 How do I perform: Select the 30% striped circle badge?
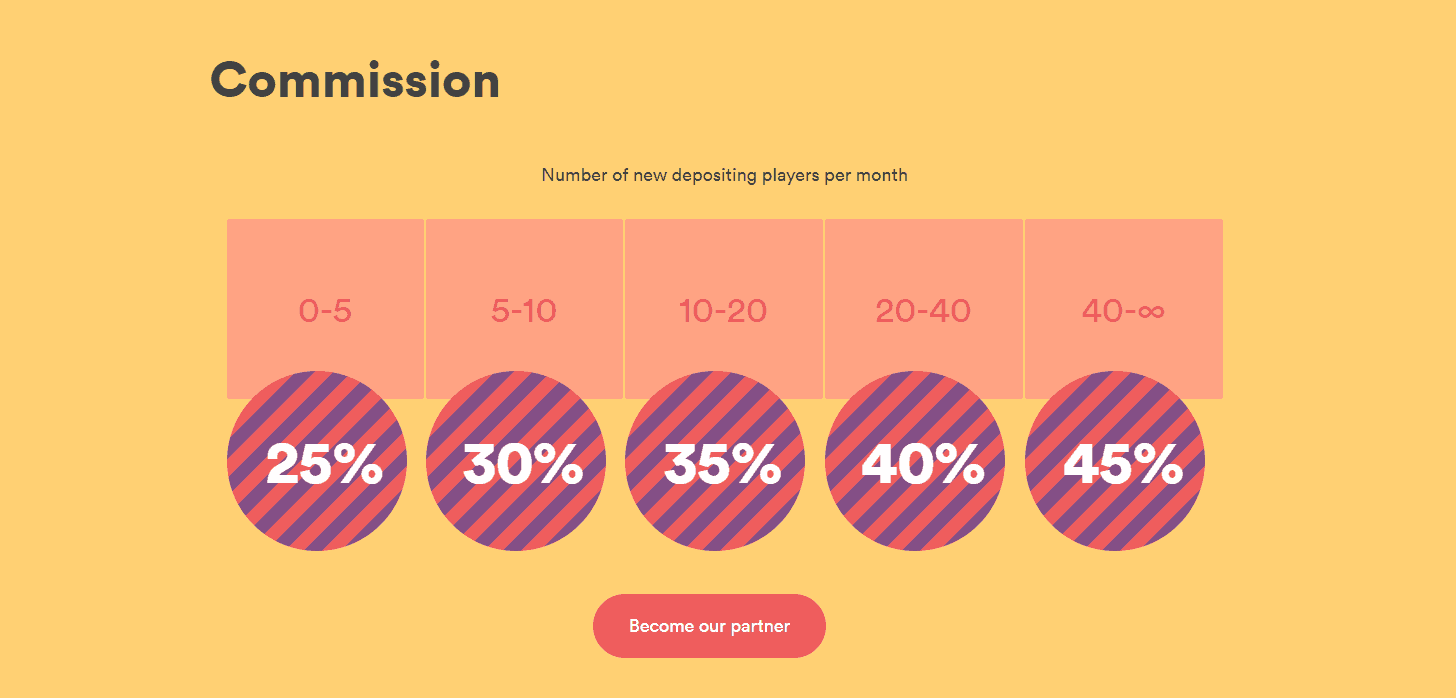tap(516, 461)
